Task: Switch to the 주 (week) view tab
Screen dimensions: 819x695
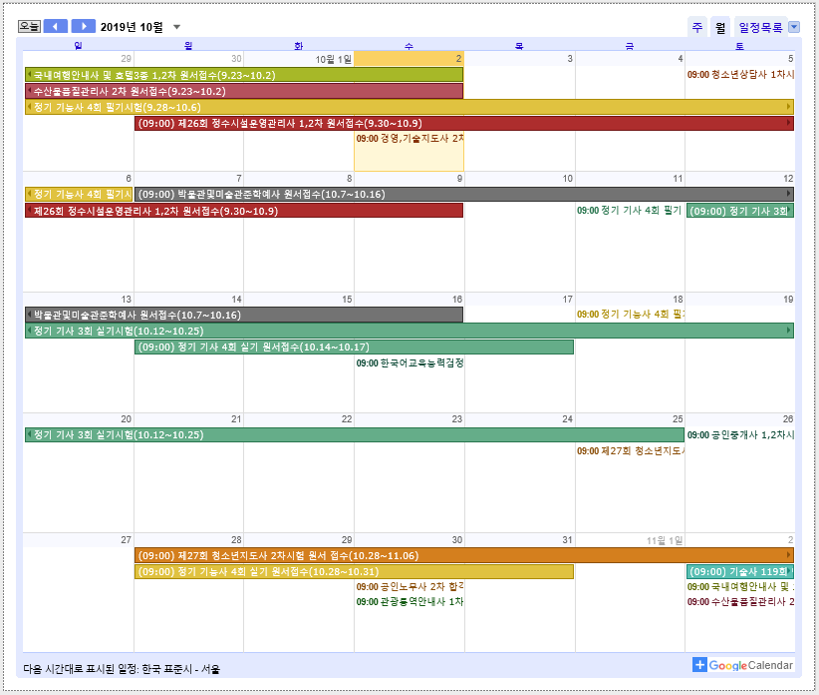Action: tap(697, 28)
